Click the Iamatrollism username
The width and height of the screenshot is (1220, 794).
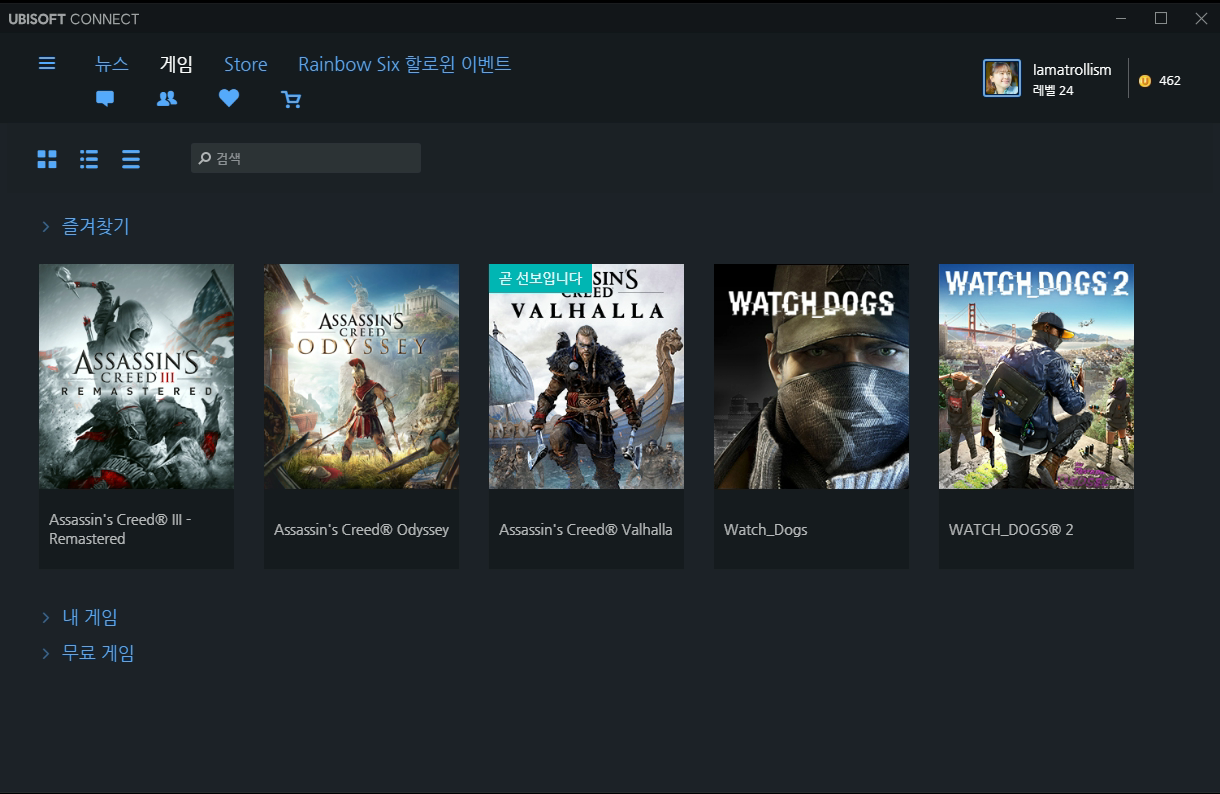(1072, 70)
